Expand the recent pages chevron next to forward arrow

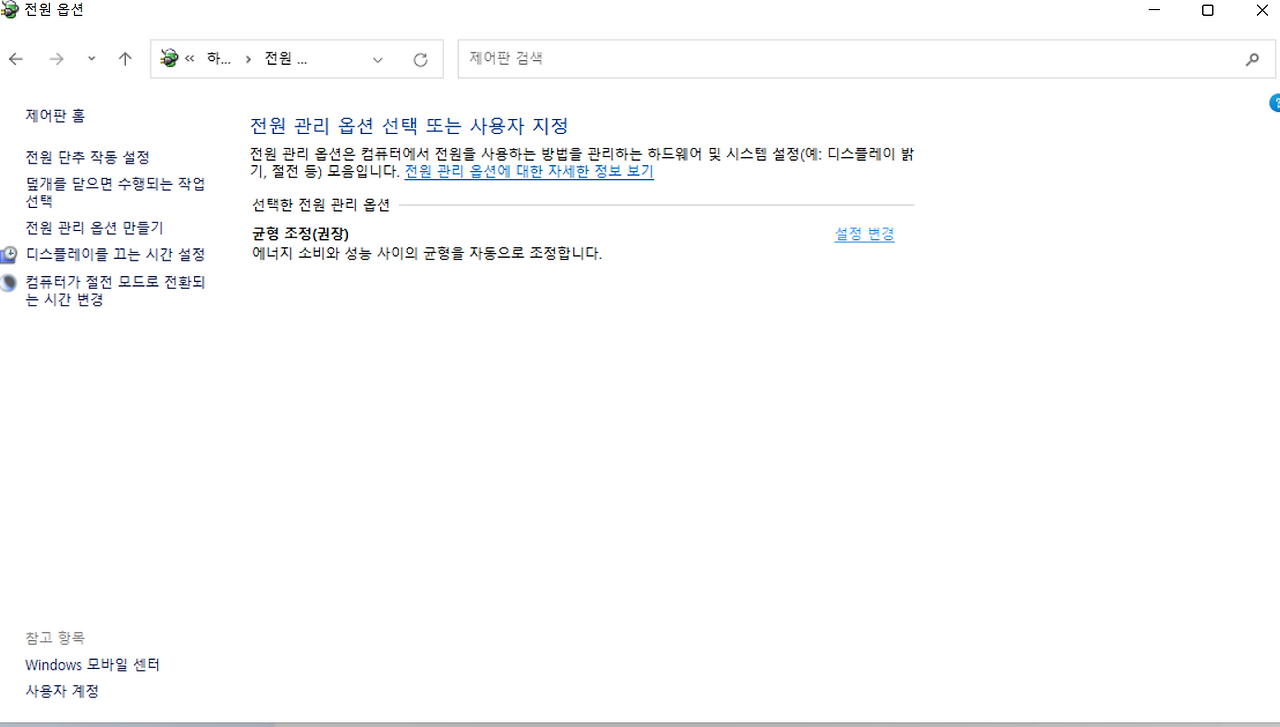point(90,59)
